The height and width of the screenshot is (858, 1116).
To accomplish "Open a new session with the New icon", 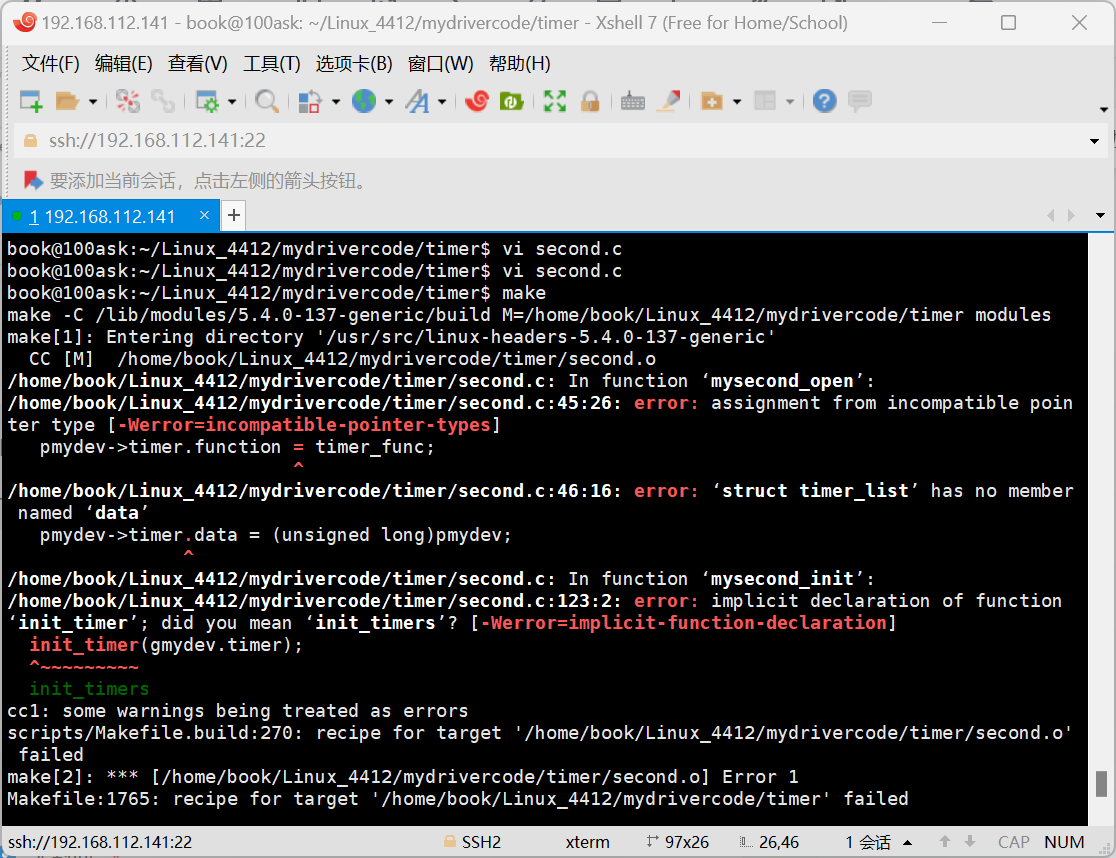I will 30,100.
